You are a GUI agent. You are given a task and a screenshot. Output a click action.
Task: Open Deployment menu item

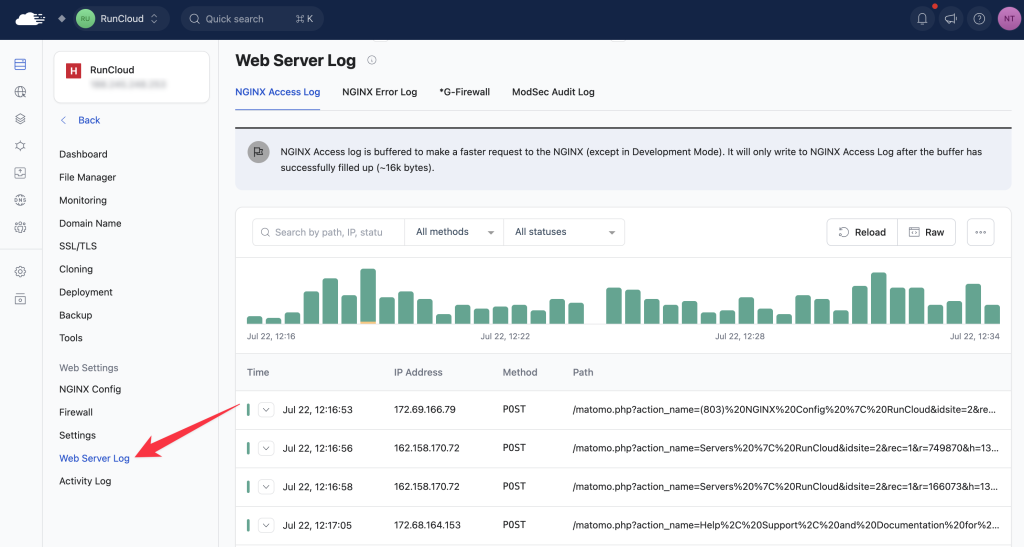86,292
